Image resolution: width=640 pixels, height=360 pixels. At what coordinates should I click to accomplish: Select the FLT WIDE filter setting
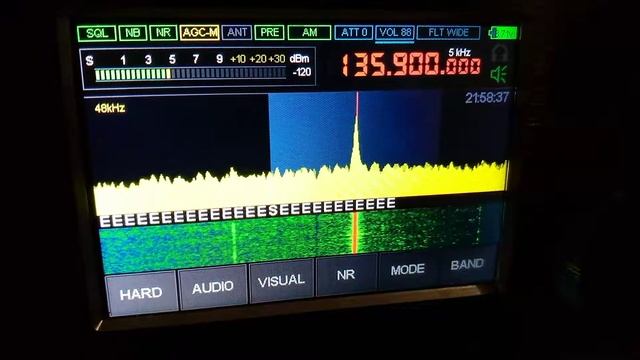tap(449, 33)
